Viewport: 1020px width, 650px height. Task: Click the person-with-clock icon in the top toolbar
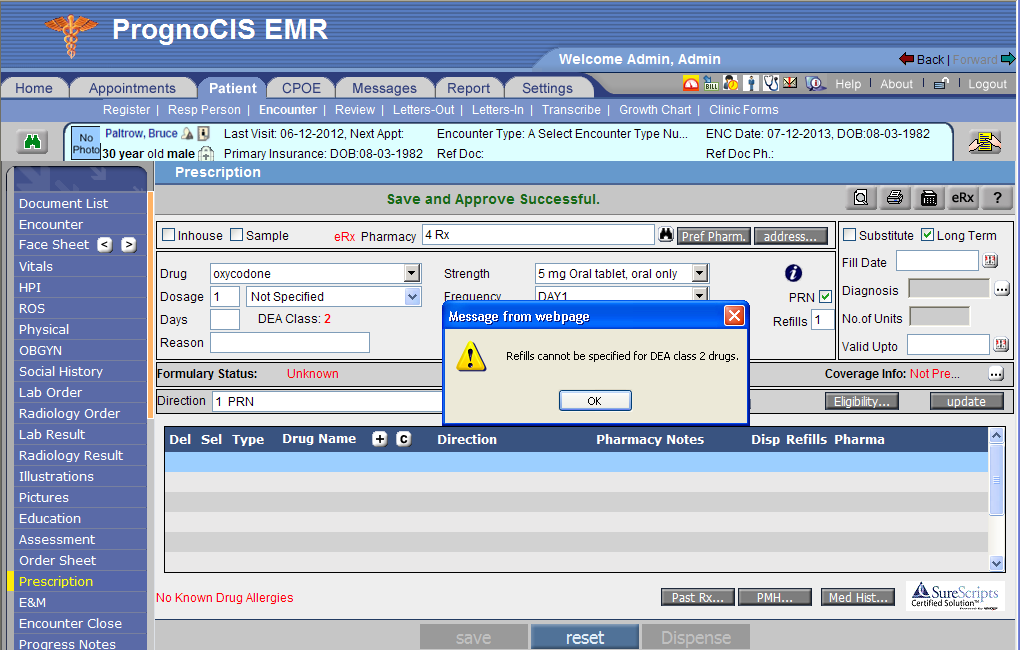(x=731, y=83)
